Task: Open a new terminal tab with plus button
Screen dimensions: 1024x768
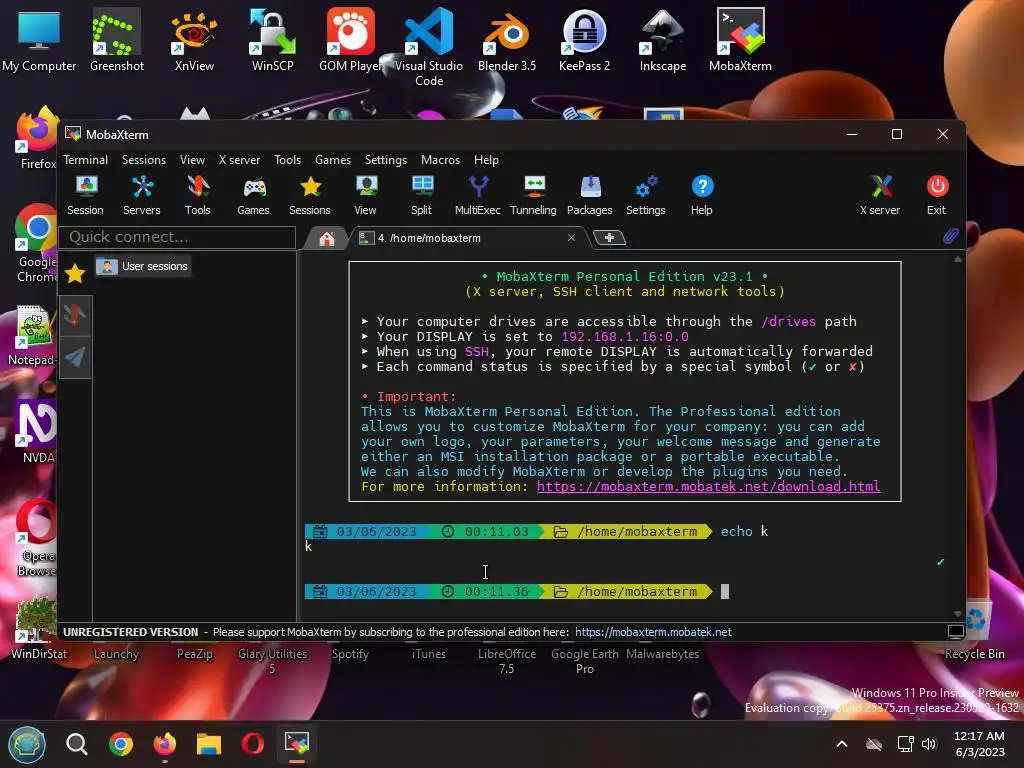Action: [609, 238]
